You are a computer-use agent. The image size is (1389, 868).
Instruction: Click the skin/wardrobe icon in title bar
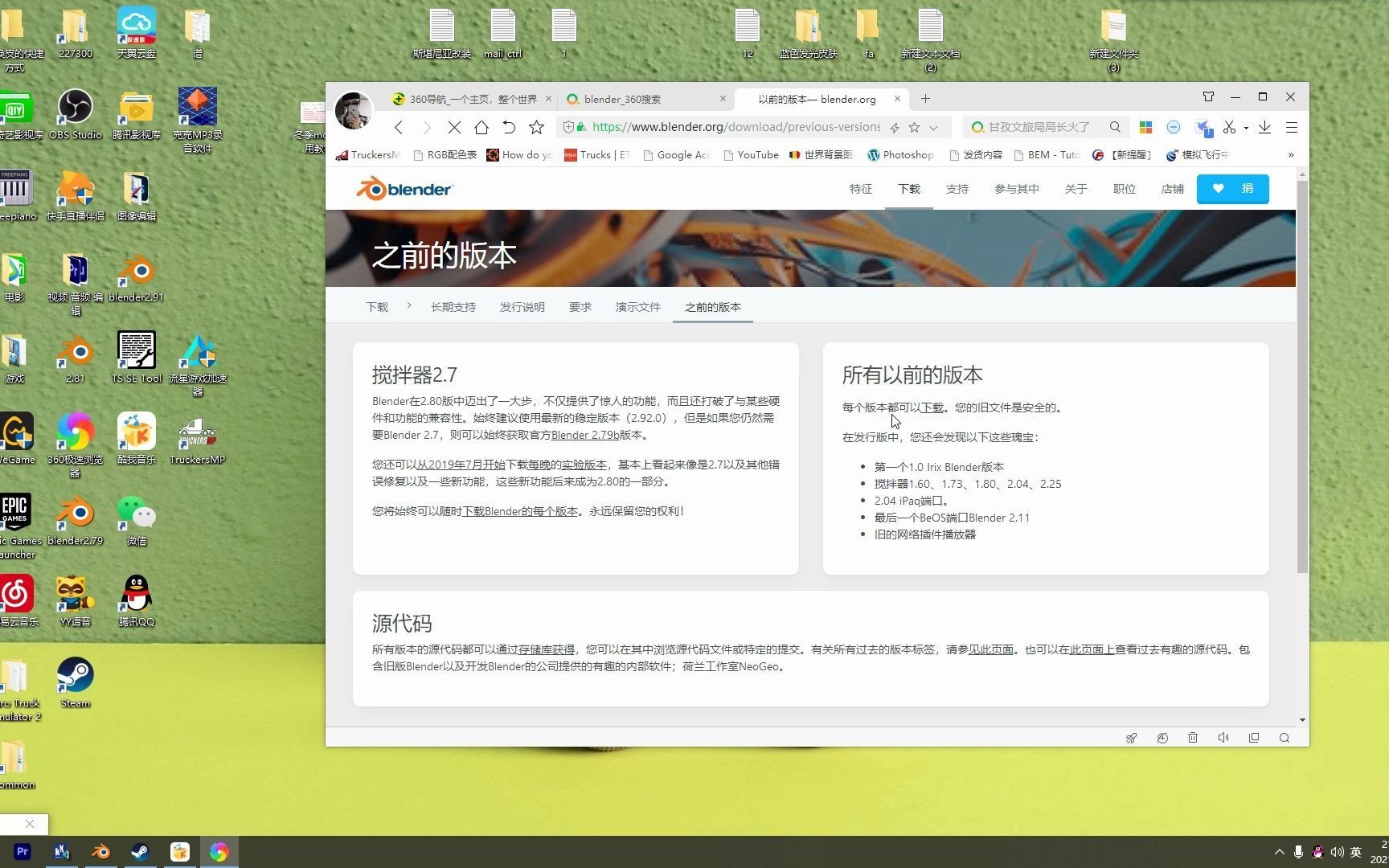[x=1208, y=96]
